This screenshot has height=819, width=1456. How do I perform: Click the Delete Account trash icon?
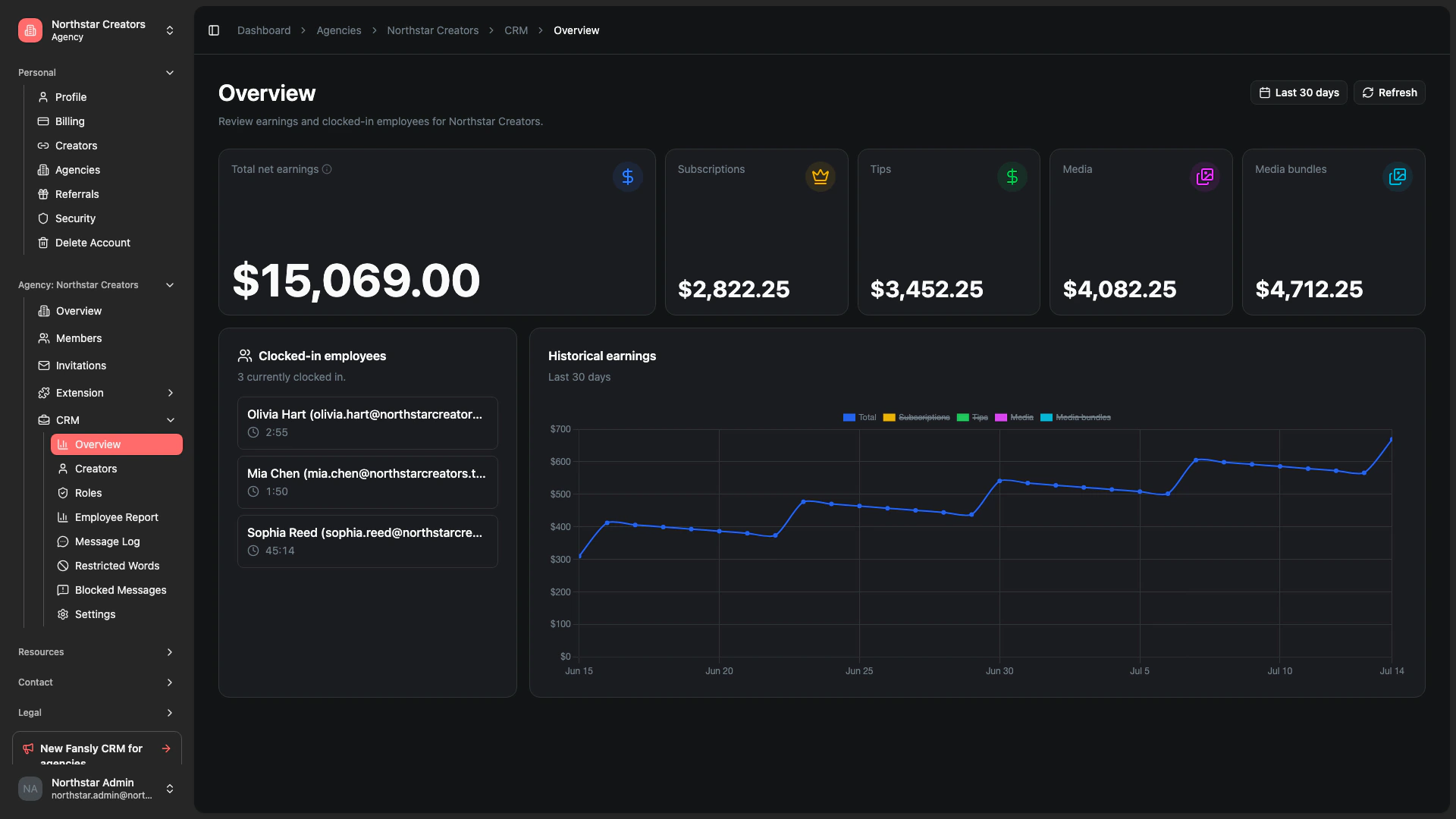[x=43, y=243]
